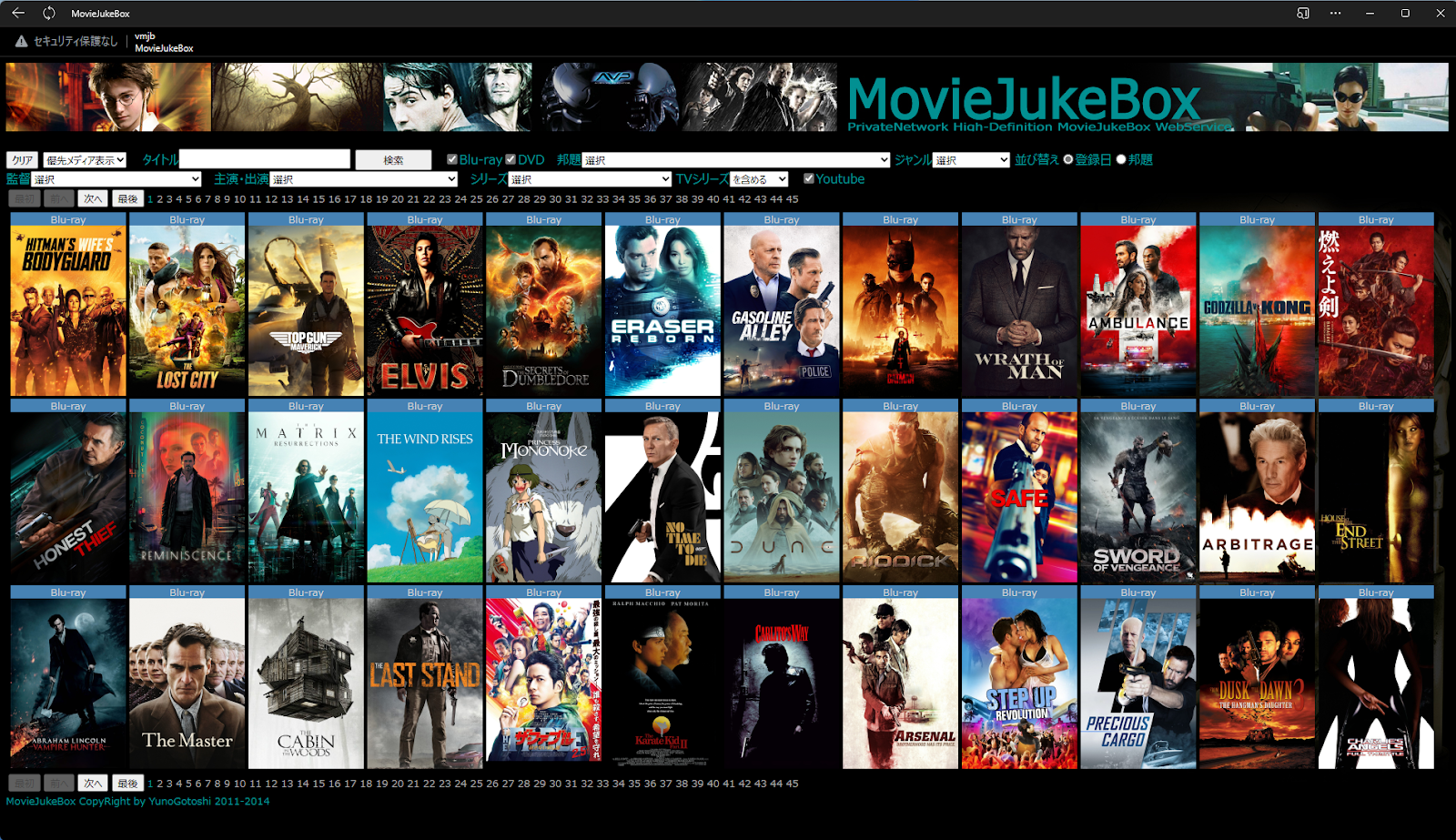
Task: Select the Dune movie poster
Action: click(x=782, y=497)
